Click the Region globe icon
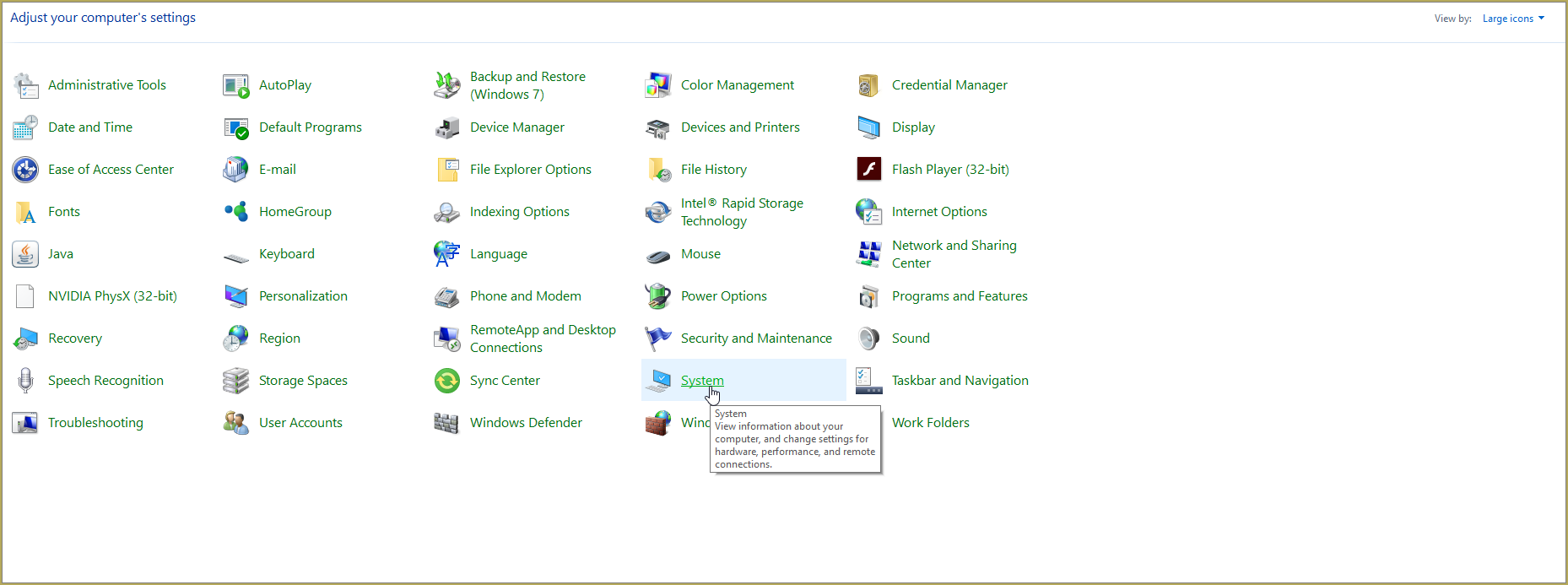1568x585 pixels. 236,339
